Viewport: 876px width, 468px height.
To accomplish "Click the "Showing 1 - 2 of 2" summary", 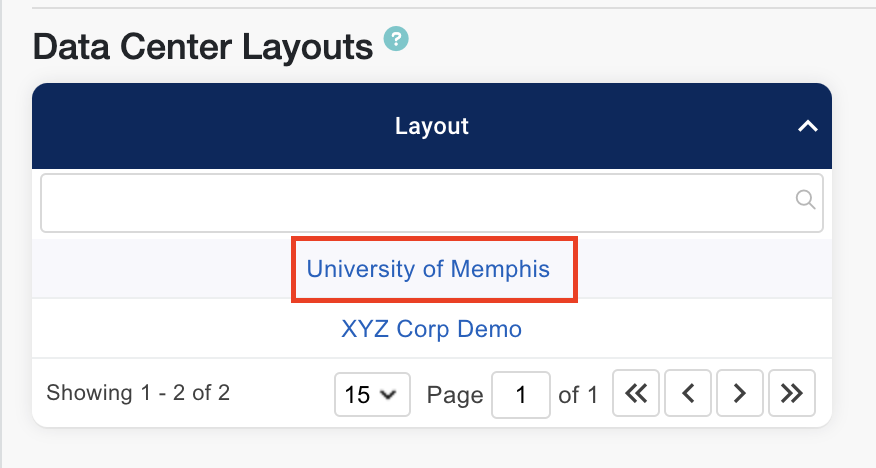I will [138, 393].
